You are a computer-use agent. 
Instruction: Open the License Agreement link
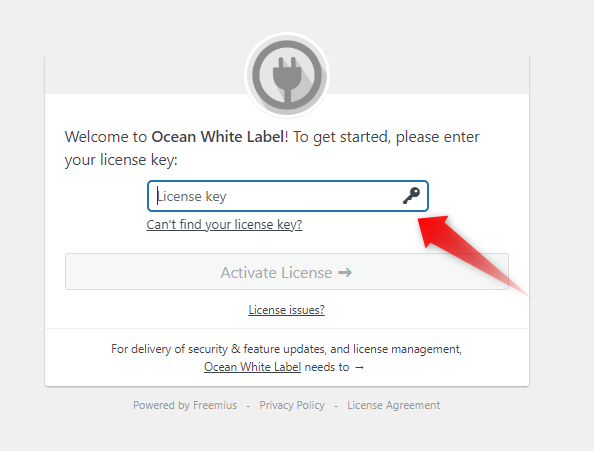coord(394,405)
